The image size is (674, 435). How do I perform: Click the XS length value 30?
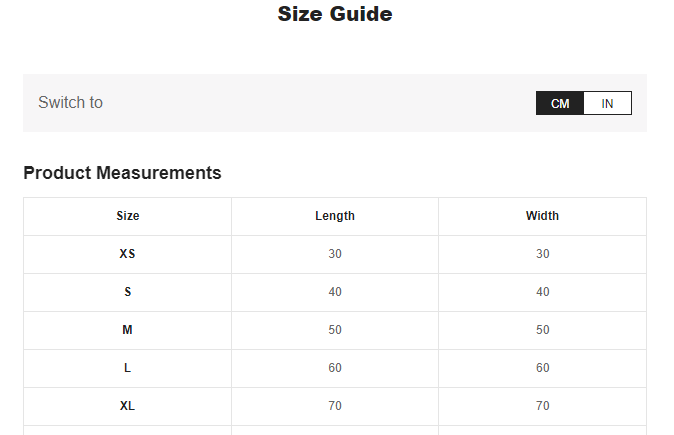[x=335, y=254]
